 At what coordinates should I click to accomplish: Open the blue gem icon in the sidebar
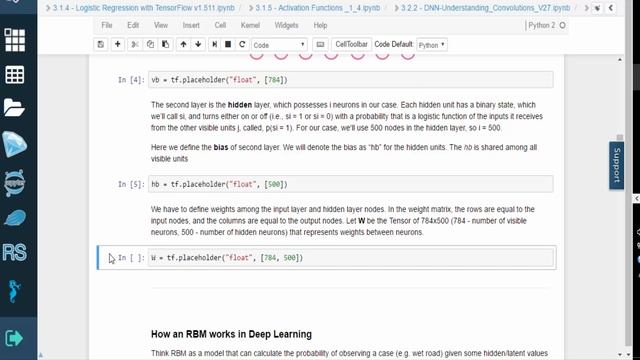(x=15, y=144)
